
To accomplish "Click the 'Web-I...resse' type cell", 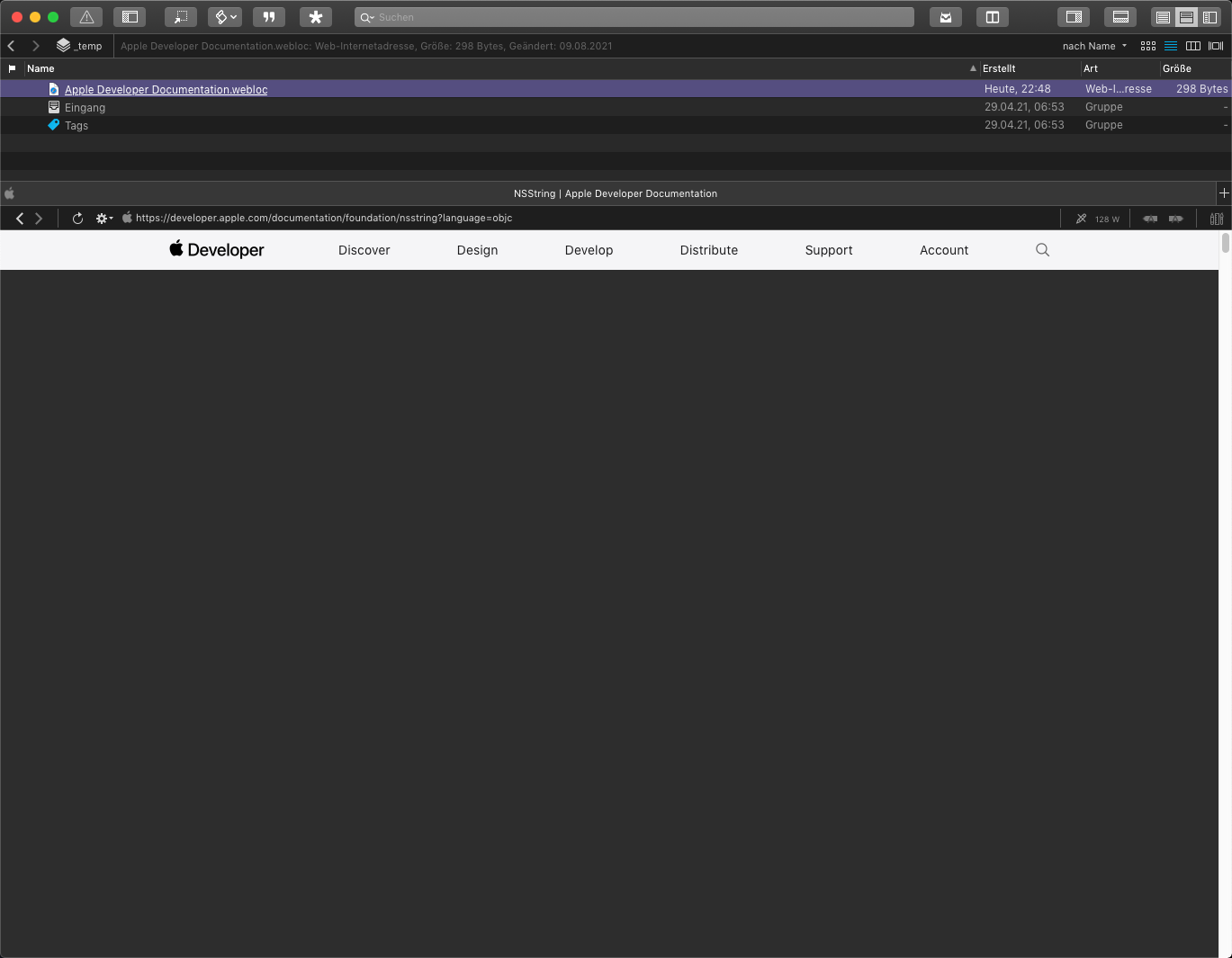I will point(1119,89).
